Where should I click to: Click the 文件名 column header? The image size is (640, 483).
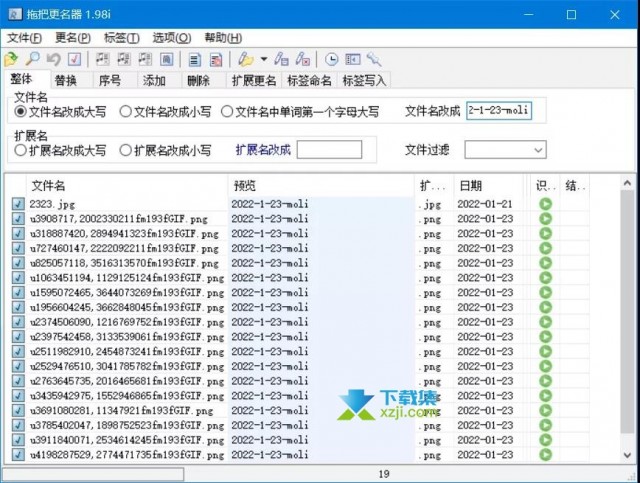(127, 186)
